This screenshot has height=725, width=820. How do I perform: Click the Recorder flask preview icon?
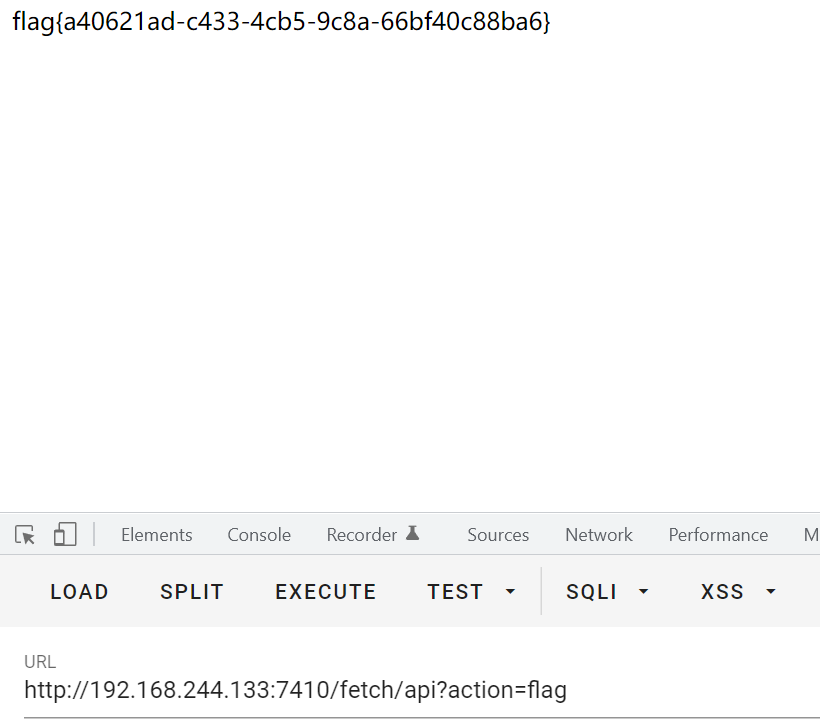click(x=413, y=534)
